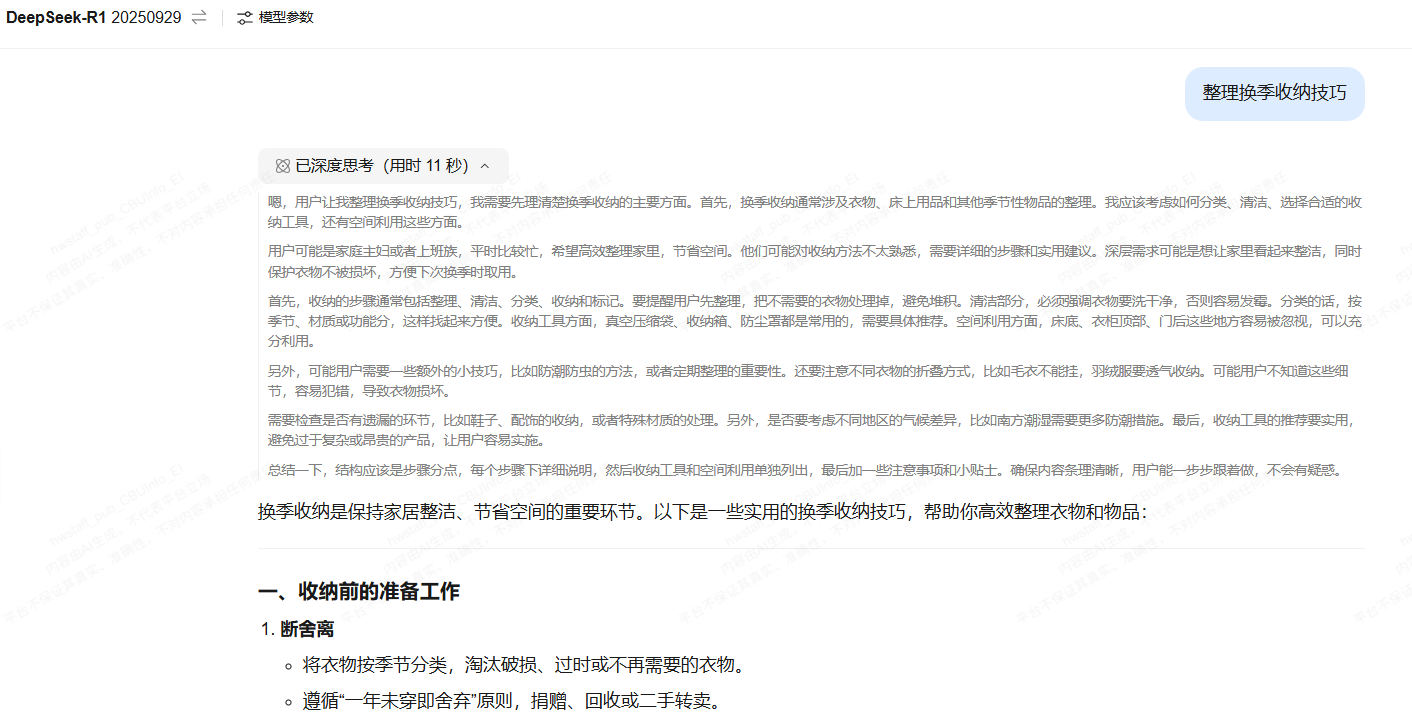Screen dimensions: 1412x716
Task: Click the bullet 将衣物按季节分类
Action: pyautogui.click(x=524, y=665)
